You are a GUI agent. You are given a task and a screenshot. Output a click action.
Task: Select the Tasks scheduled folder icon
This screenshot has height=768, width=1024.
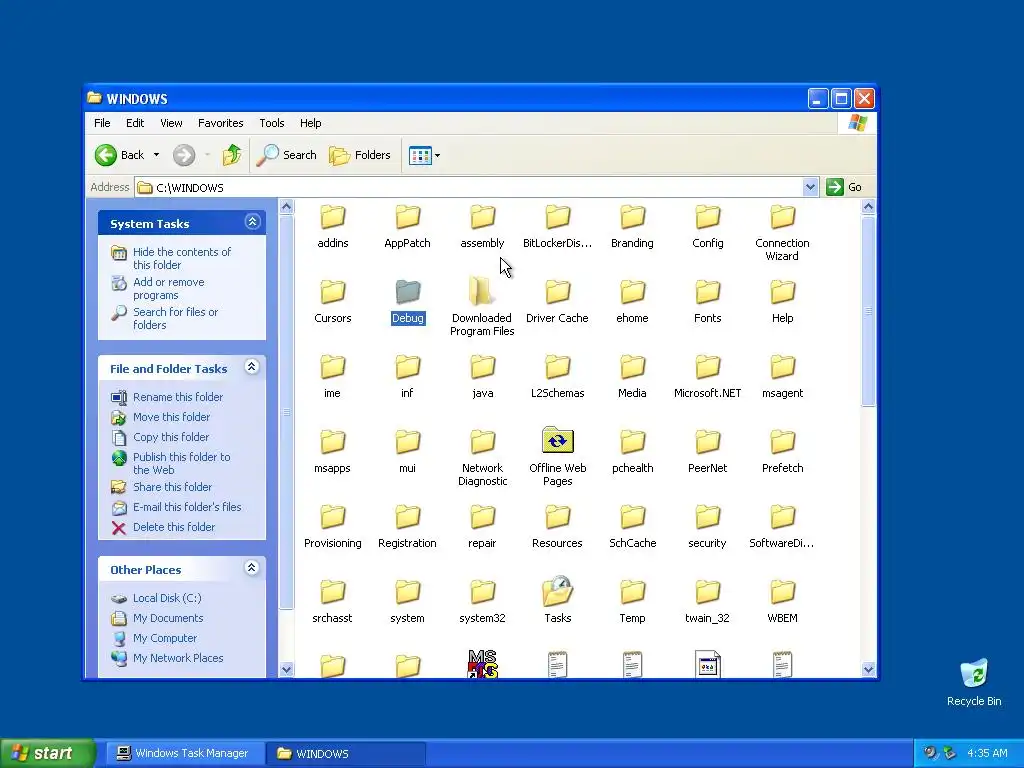click(x=558, y=591)
